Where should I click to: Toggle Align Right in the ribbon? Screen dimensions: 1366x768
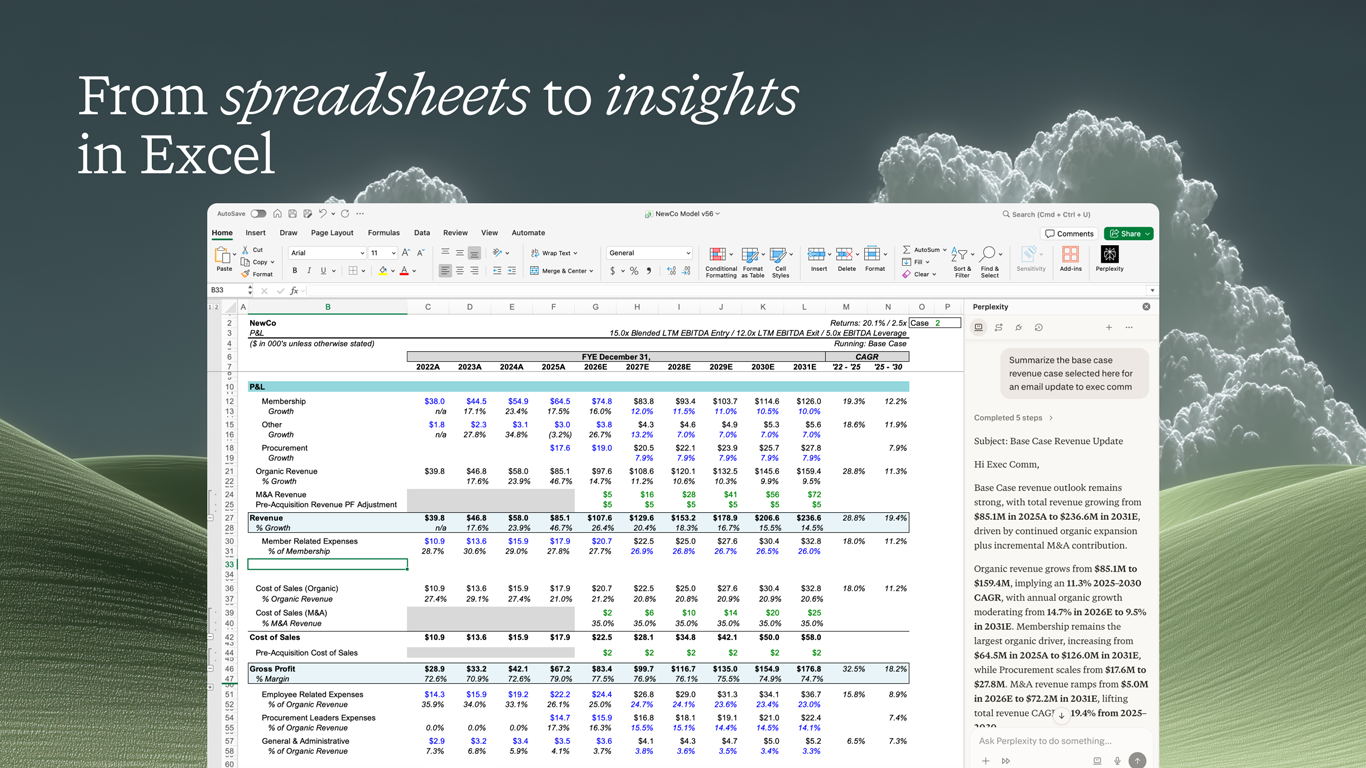coord(474,271)
